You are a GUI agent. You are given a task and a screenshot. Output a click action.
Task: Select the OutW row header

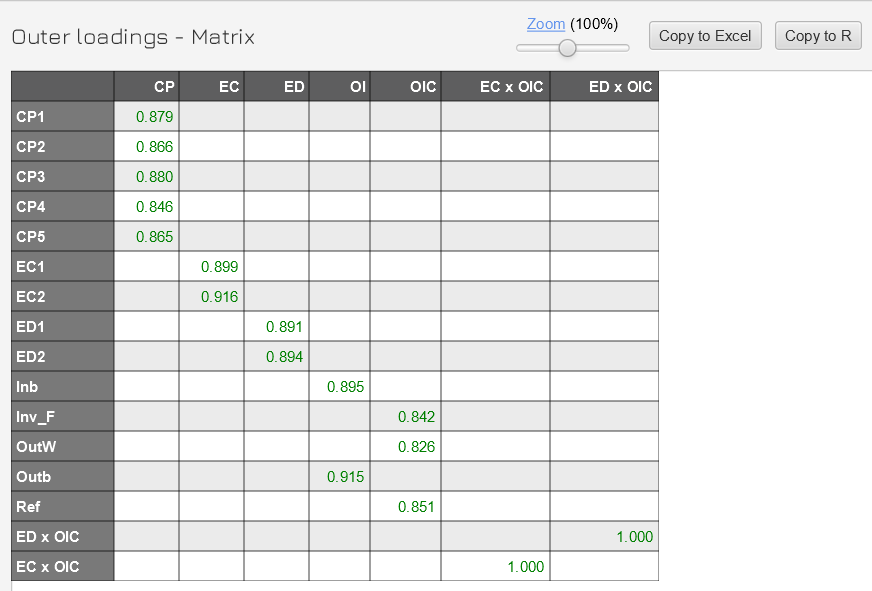pos(63,447)
